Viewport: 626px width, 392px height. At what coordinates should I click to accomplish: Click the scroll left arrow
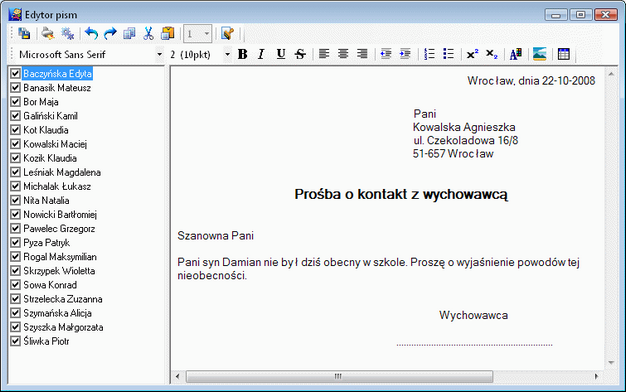click(178, 376)
